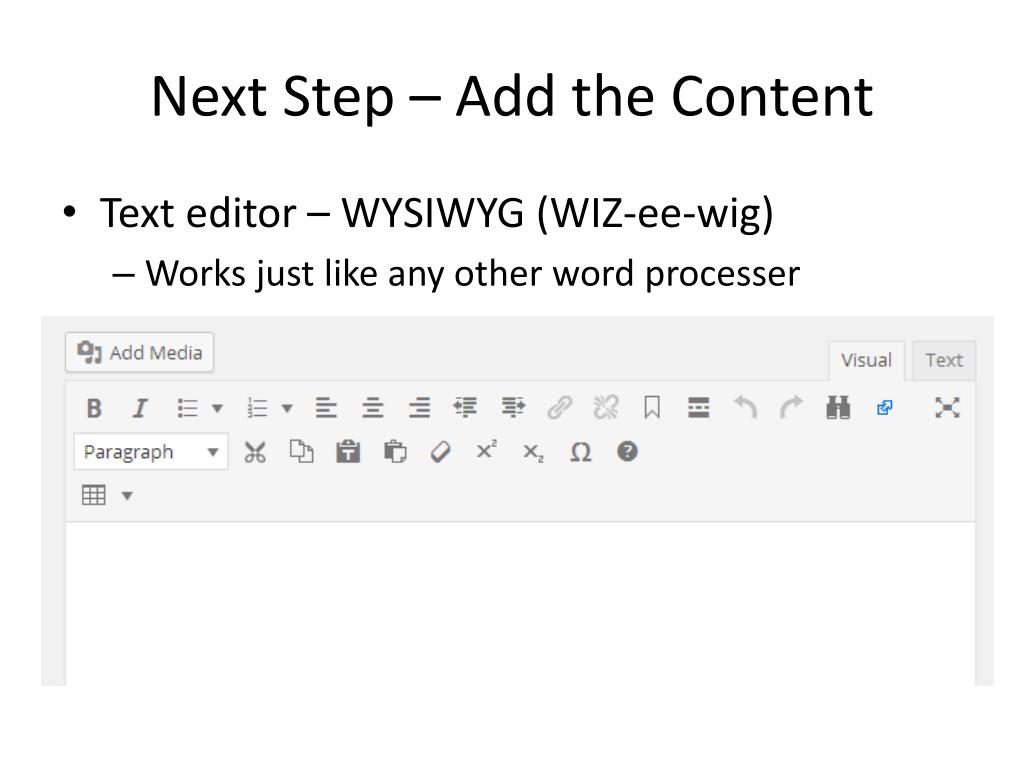
Task: Decrease indent (outdent) icon
Action: pos(466,407)
